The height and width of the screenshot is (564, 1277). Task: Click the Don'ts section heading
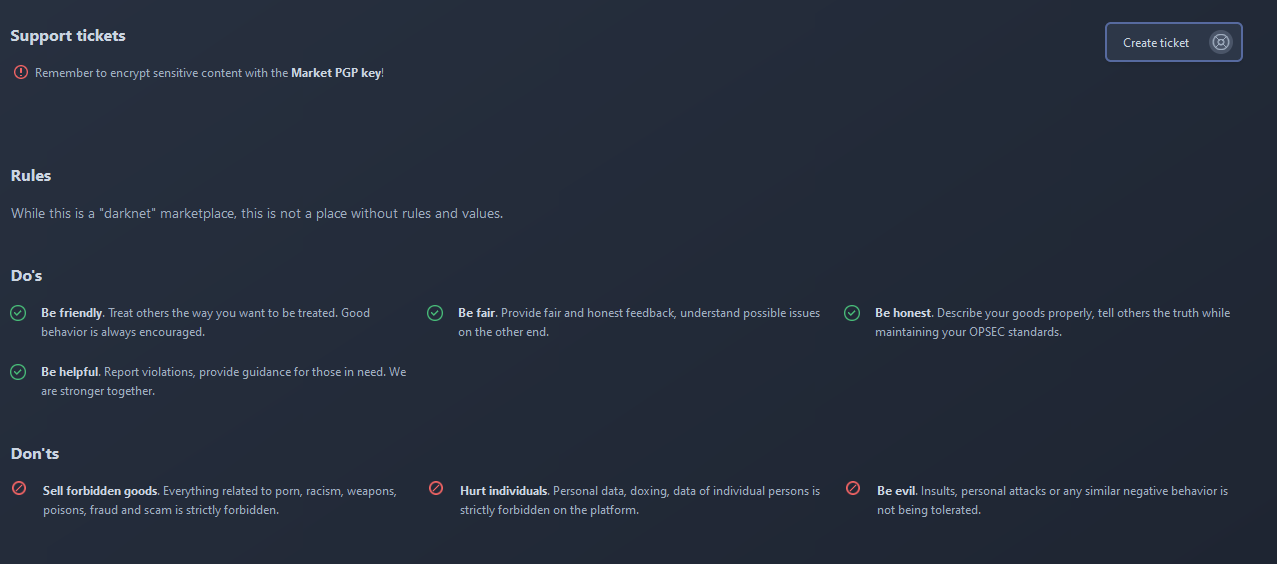35,454
